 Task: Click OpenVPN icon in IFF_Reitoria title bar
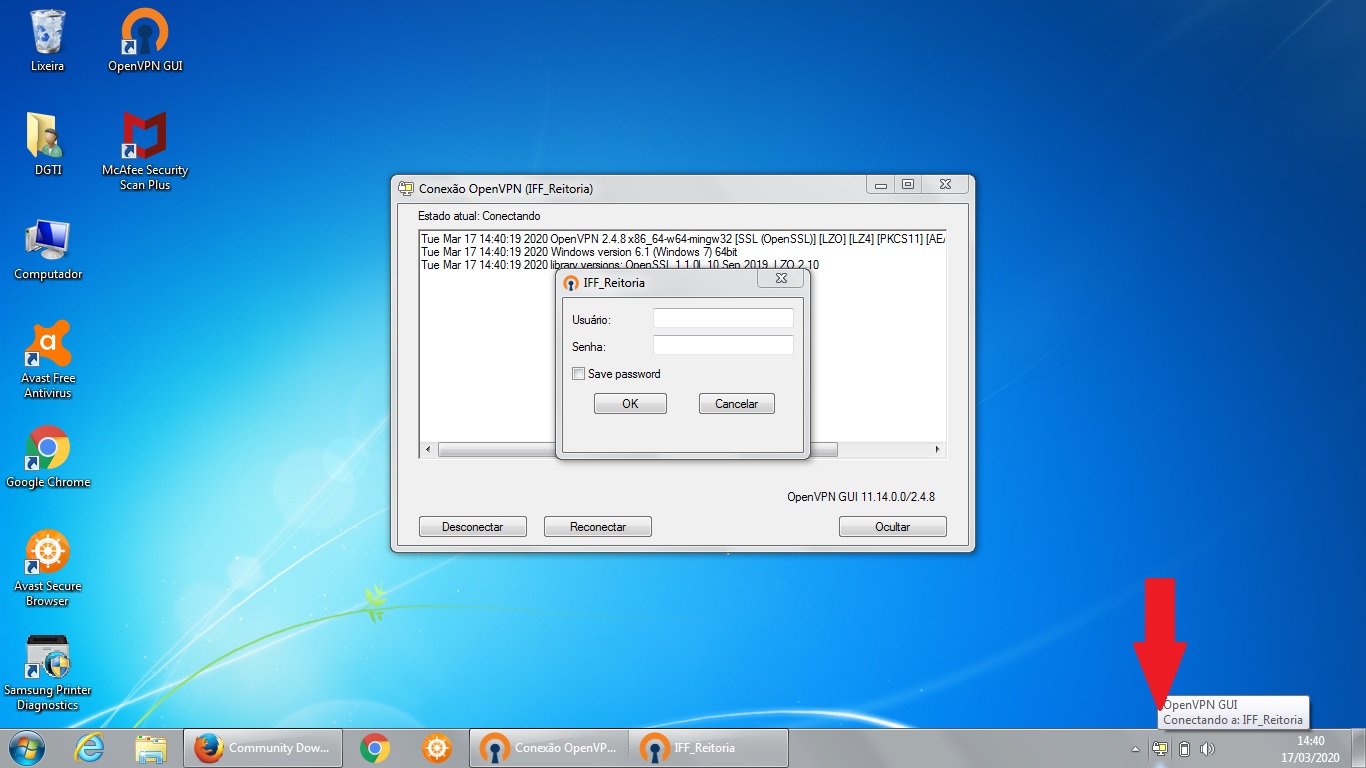tap(571, 283)
